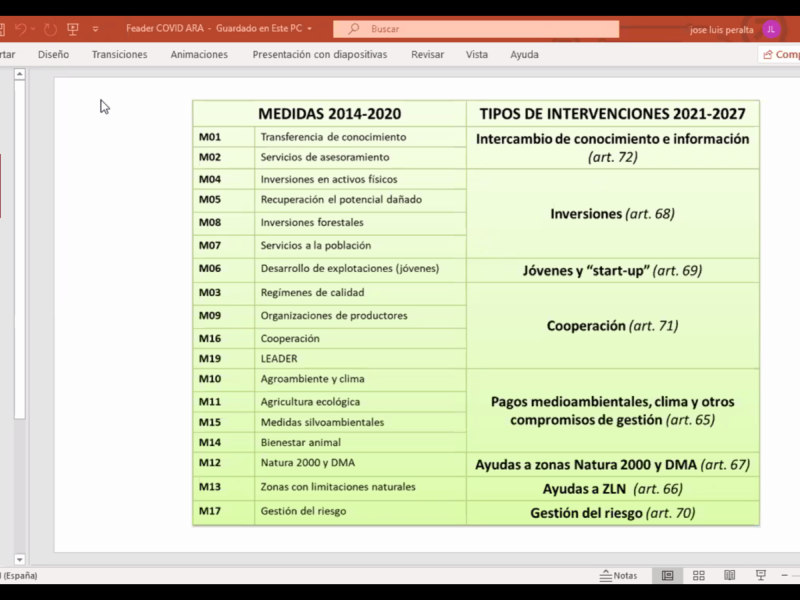Toggle the Notas pane button
800x600 pixels.
[x=618, y=576]
